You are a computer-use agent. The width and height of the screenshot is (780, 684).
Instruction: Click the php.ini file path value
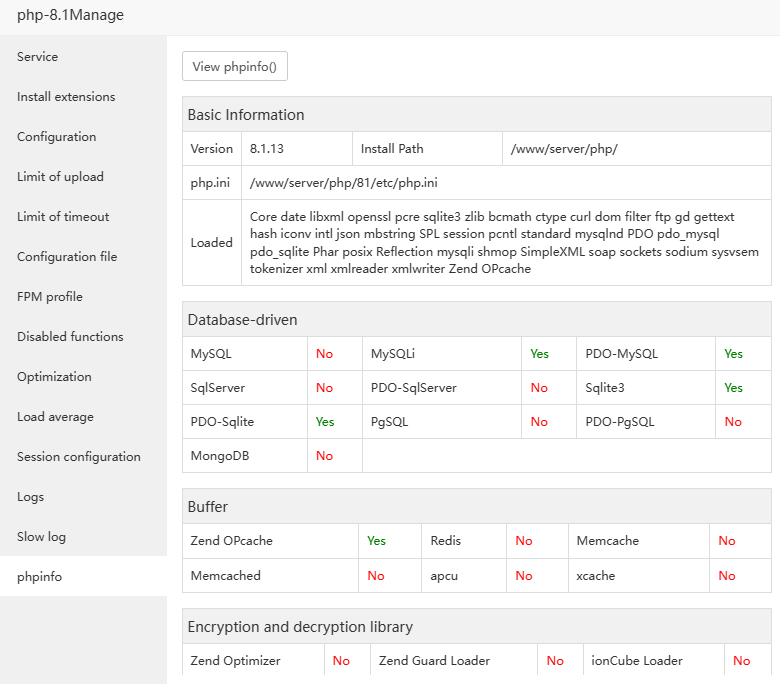pyautogui.click(x=344, y=183)
